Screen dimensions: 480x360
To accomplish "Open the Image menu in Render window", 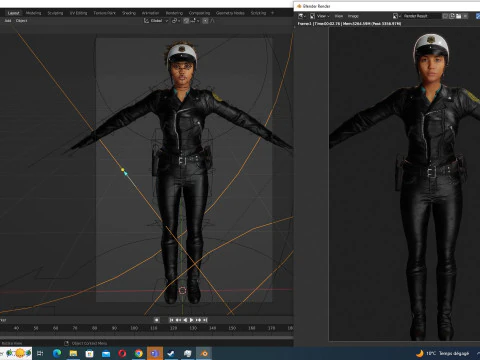I will pyautogui.click(x=353, y=16).
